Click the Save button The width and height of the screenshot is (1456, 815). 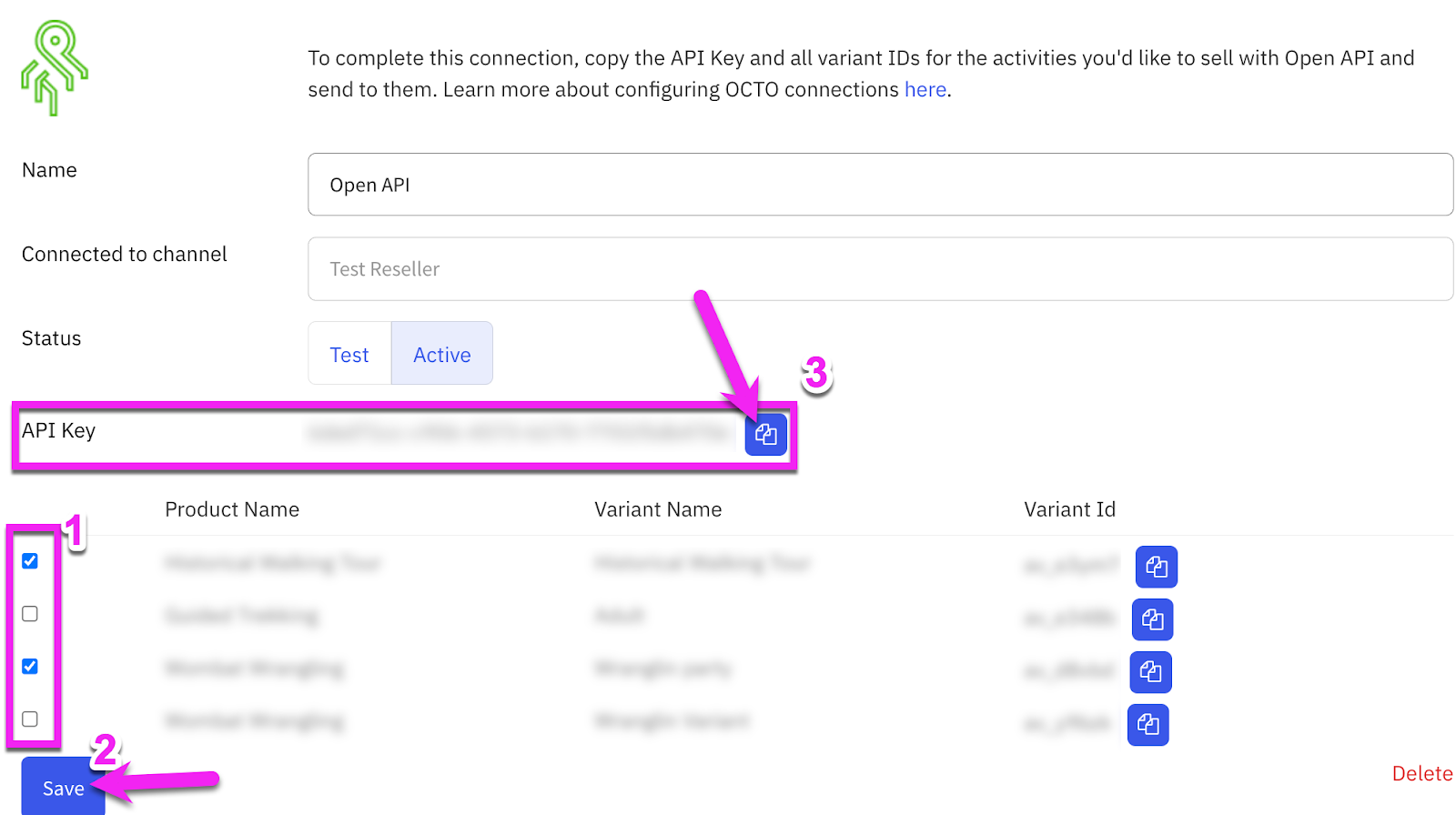pos(62,786)
